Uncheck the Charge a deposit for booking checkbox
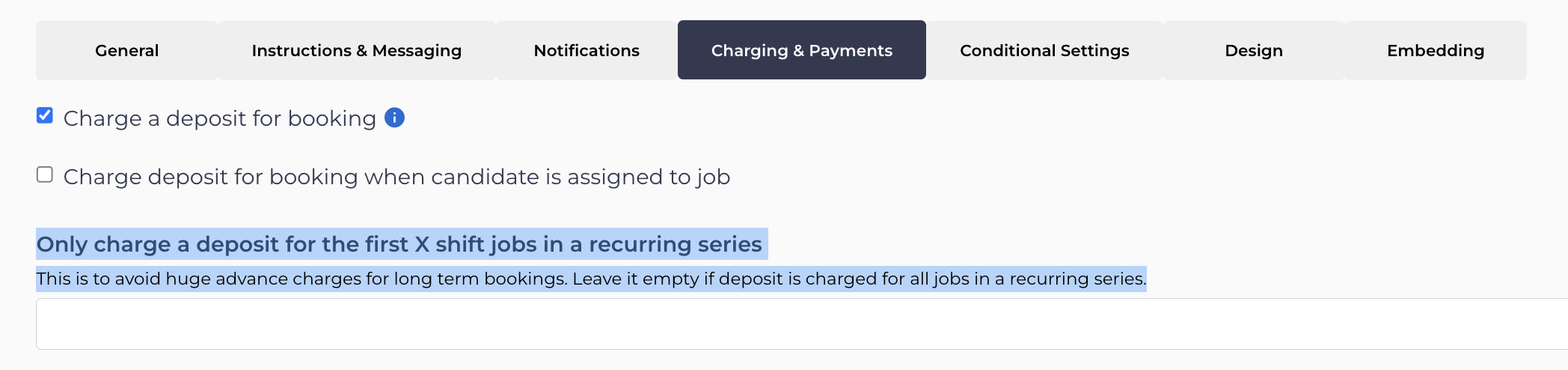 [45, 115]
